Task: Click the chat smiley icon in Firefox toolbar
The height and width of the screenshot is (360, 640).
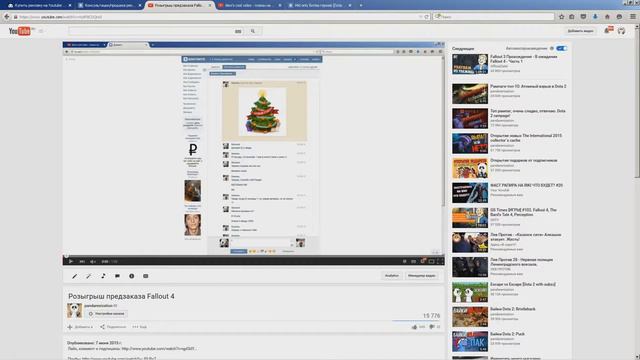Action: click(620, 17)
